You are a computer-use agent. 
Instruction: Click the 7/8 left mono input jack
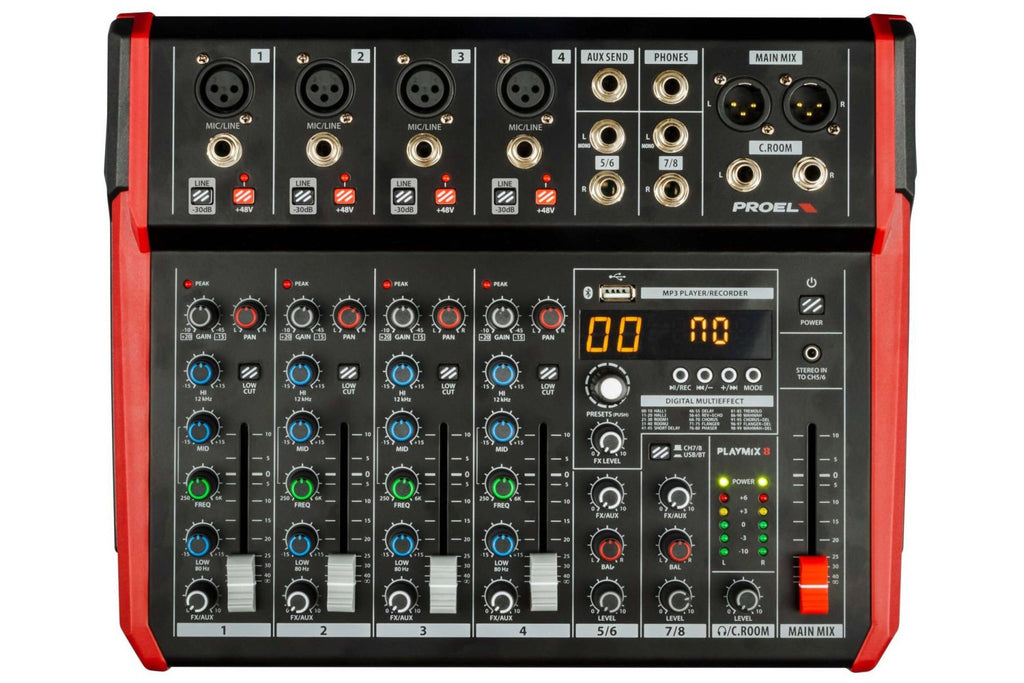[x=671, y=136]
